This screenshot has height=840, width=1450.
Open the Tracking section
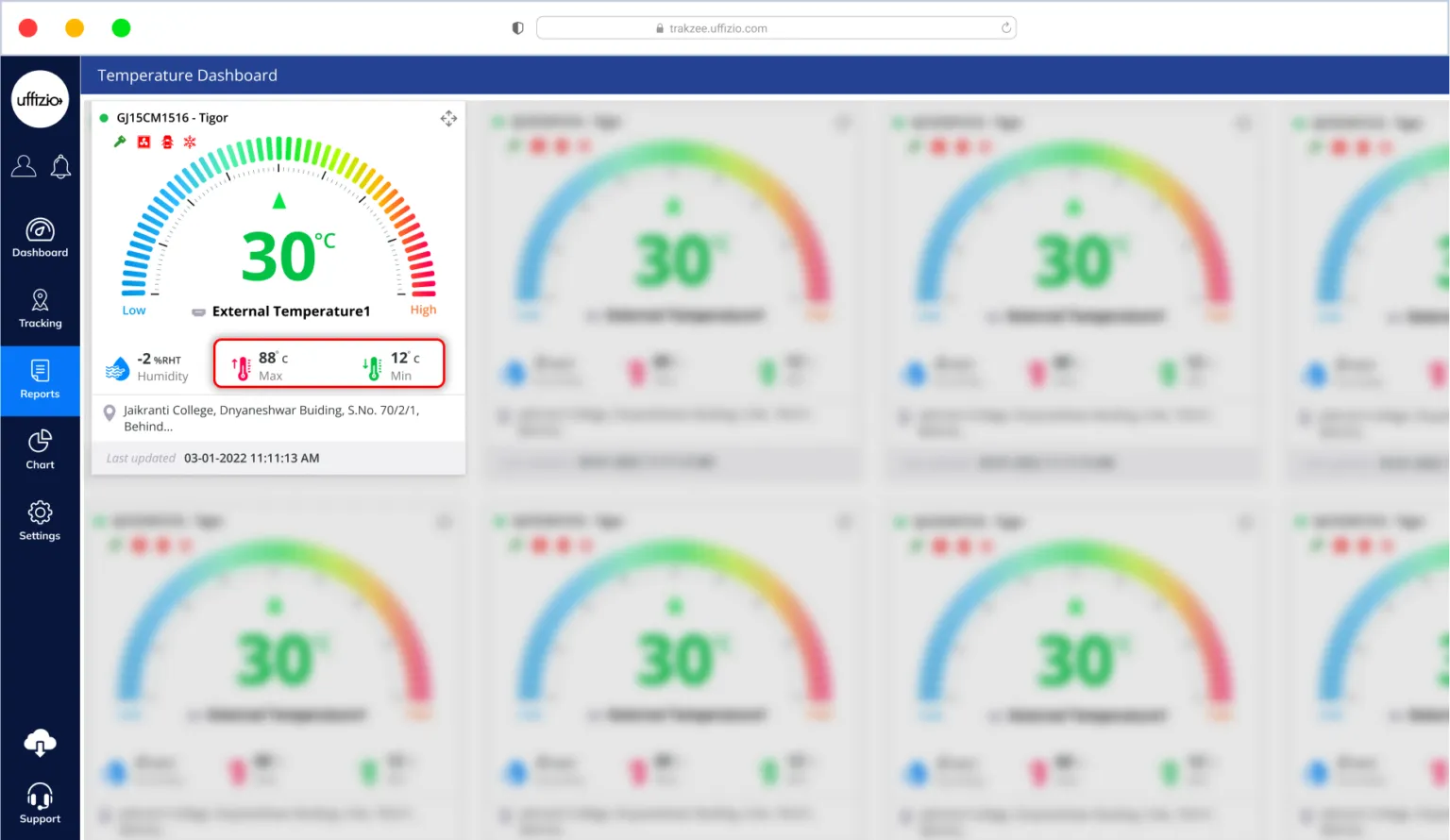40,309
